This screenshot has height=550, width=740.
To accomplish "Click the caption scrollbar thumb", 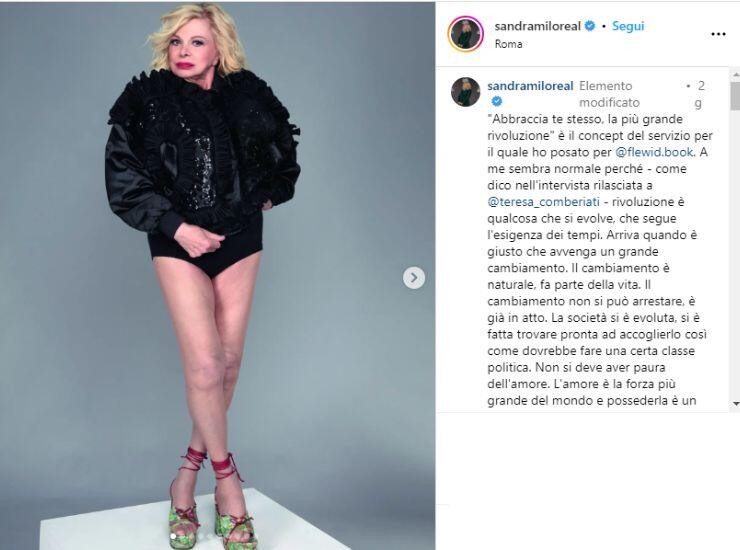I will 735,96.
